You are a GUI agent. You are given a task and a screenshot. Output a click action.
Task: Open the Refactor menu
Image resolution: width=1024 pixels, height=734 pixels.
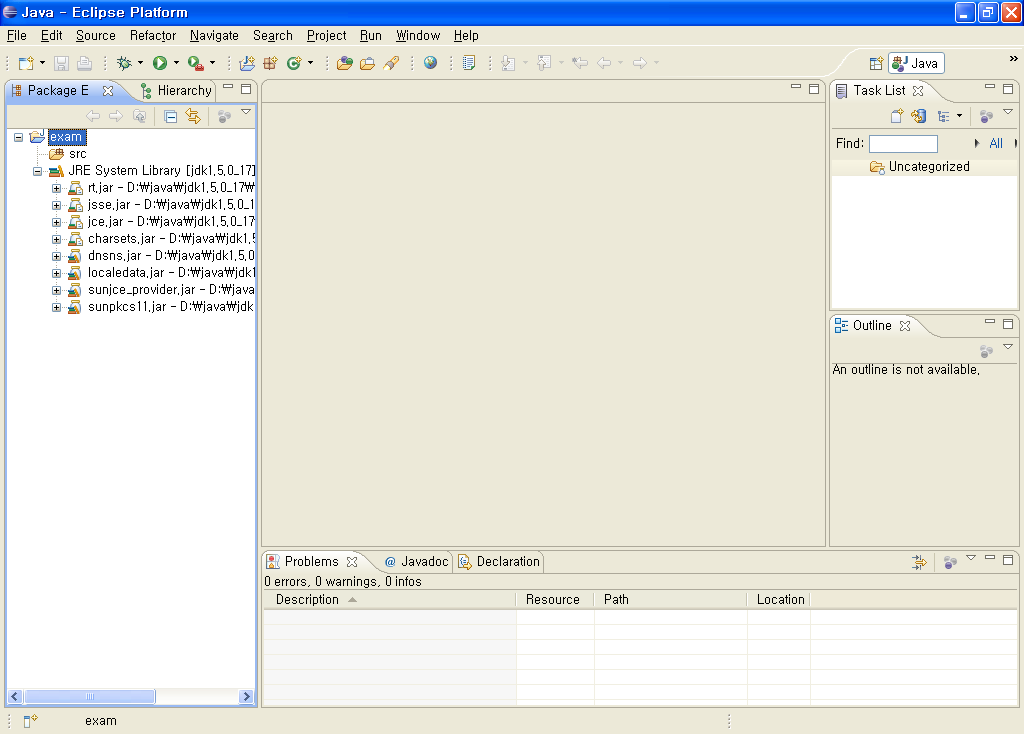tap(153, 36)
